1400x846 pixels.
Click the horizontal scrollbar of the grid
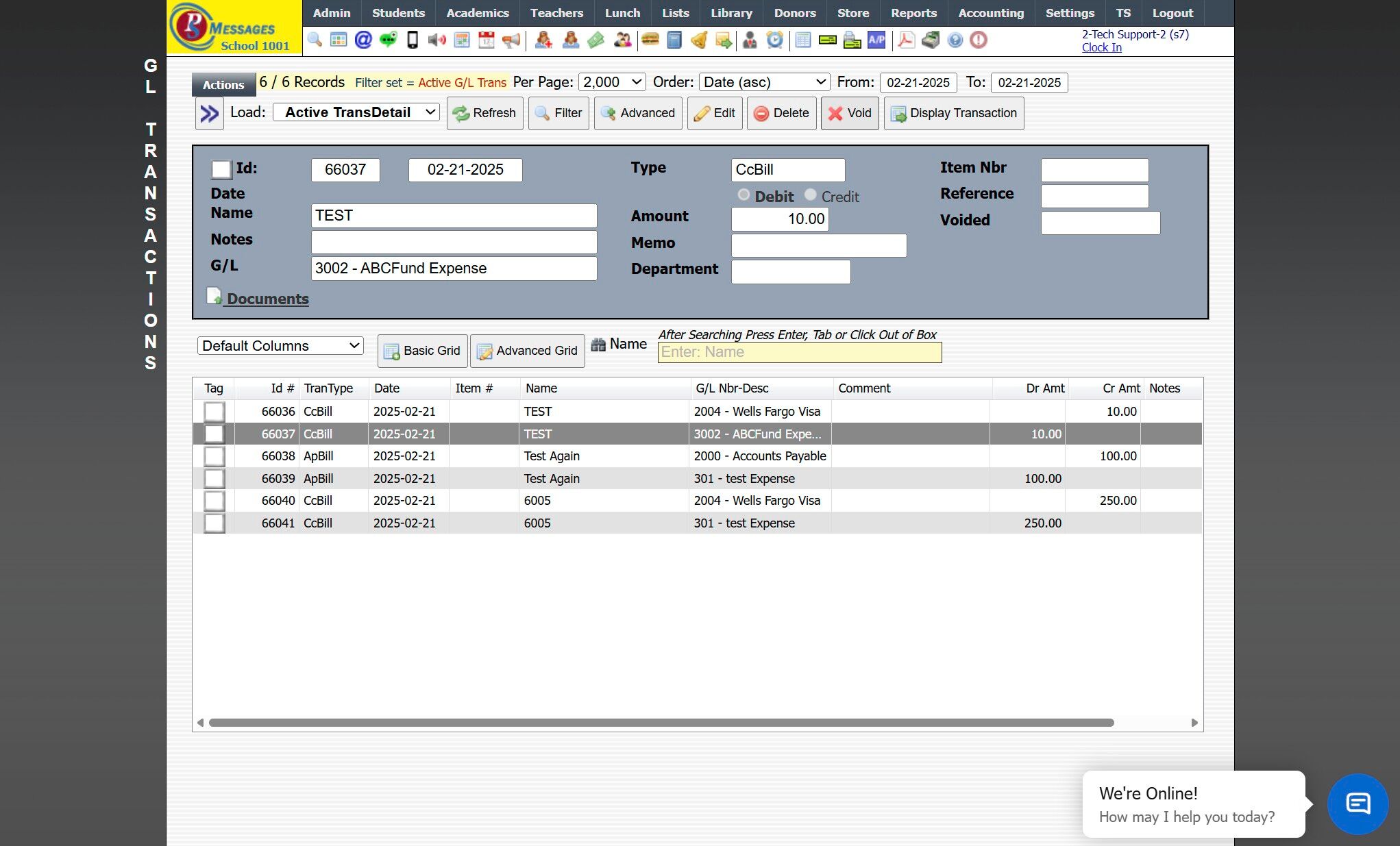tap(661, 723)
